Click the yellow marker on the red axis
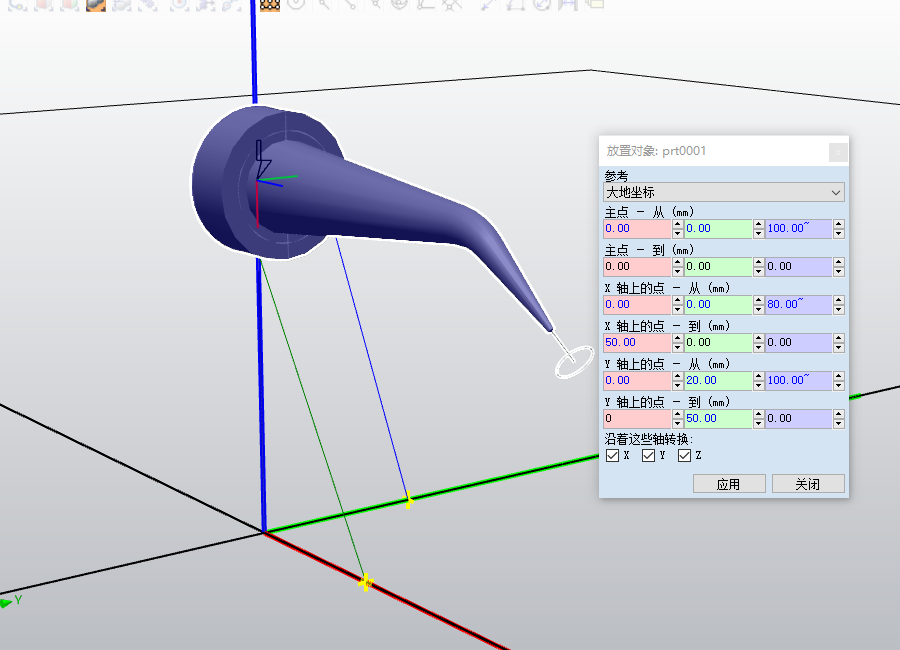This screenshot has width=900, height=650. [x=366, y=582]
